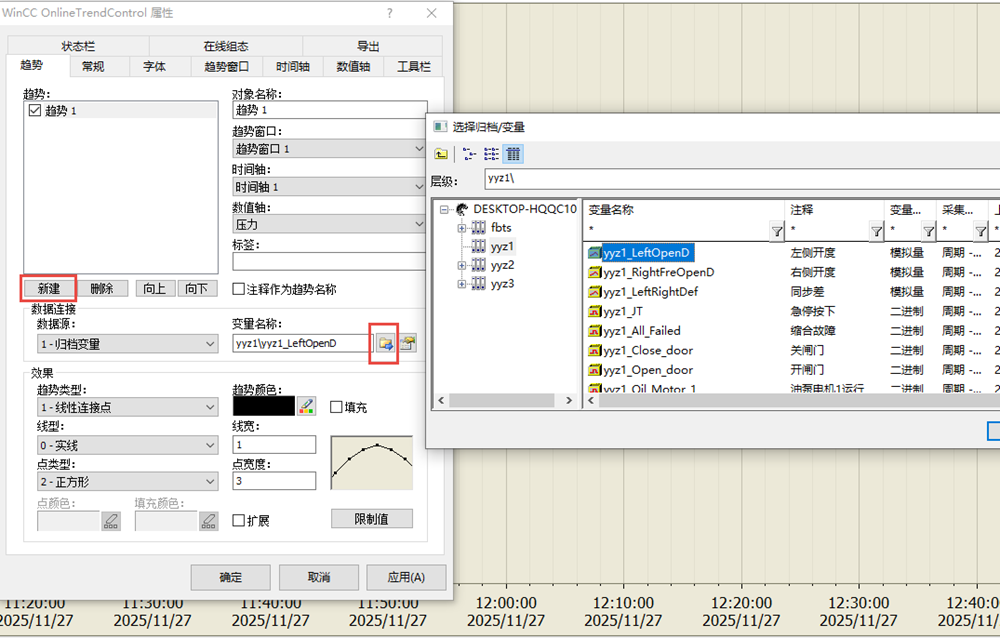Click the 新建 button
Screen dimensions: 1000x638
48,288
